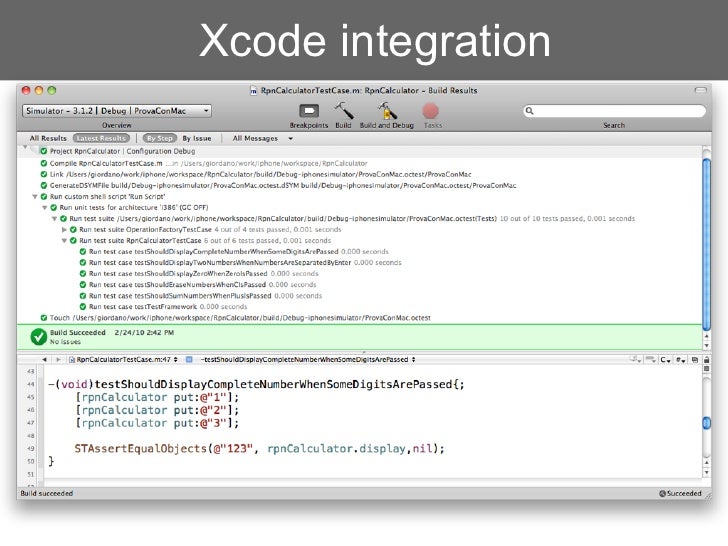The width and height of the screenshot is (728, 546).
Task: Open the Simulator - 3.1.2 Debug overview dropdown
Action: [117, 111]
